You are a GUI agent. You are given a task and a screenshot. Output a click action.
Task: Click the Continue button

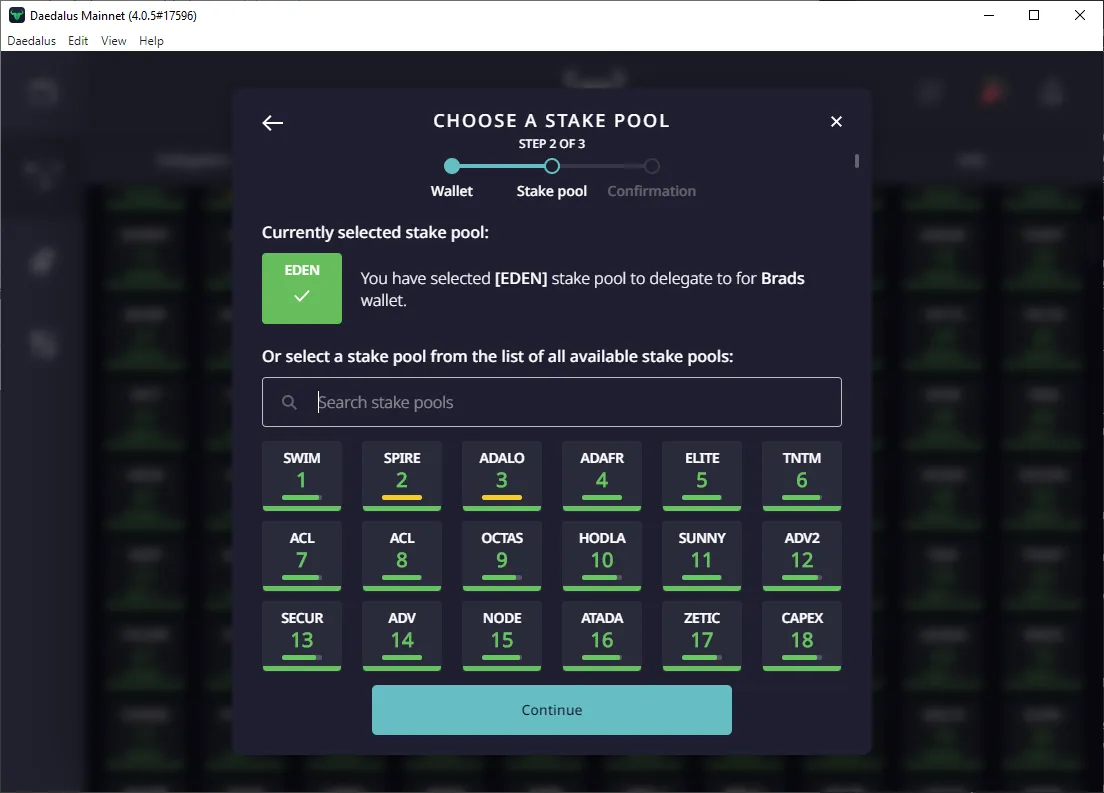[x=551, y=710]
